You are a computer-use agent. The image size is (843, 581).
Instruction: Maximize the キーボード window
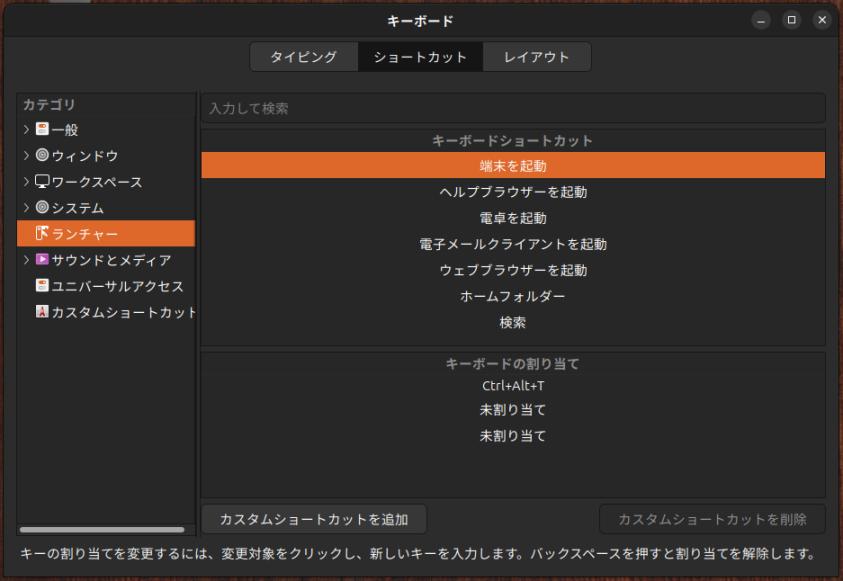tap(791, 20)
